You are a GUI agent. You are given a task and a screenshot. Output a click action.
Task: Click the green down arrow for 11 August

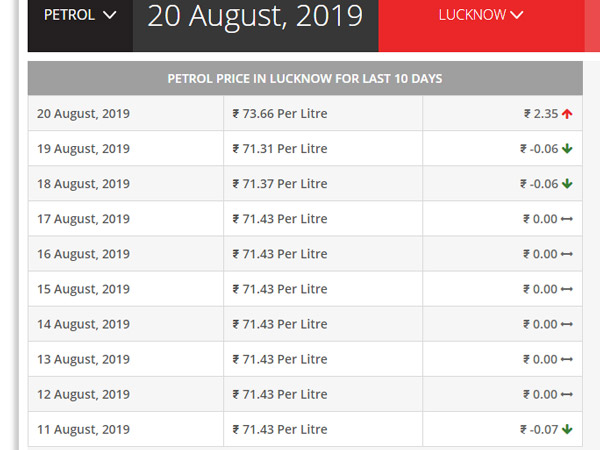567,430
